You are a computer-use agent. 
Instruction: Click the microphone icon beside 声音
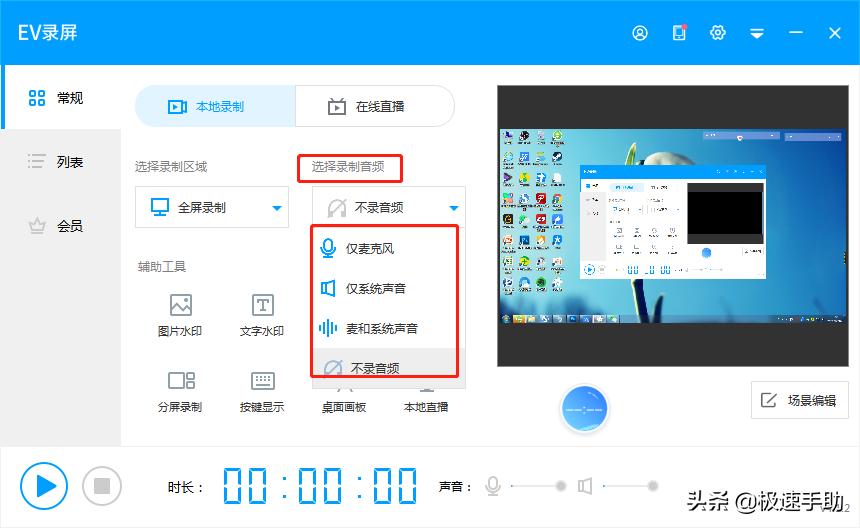point(493,486)
